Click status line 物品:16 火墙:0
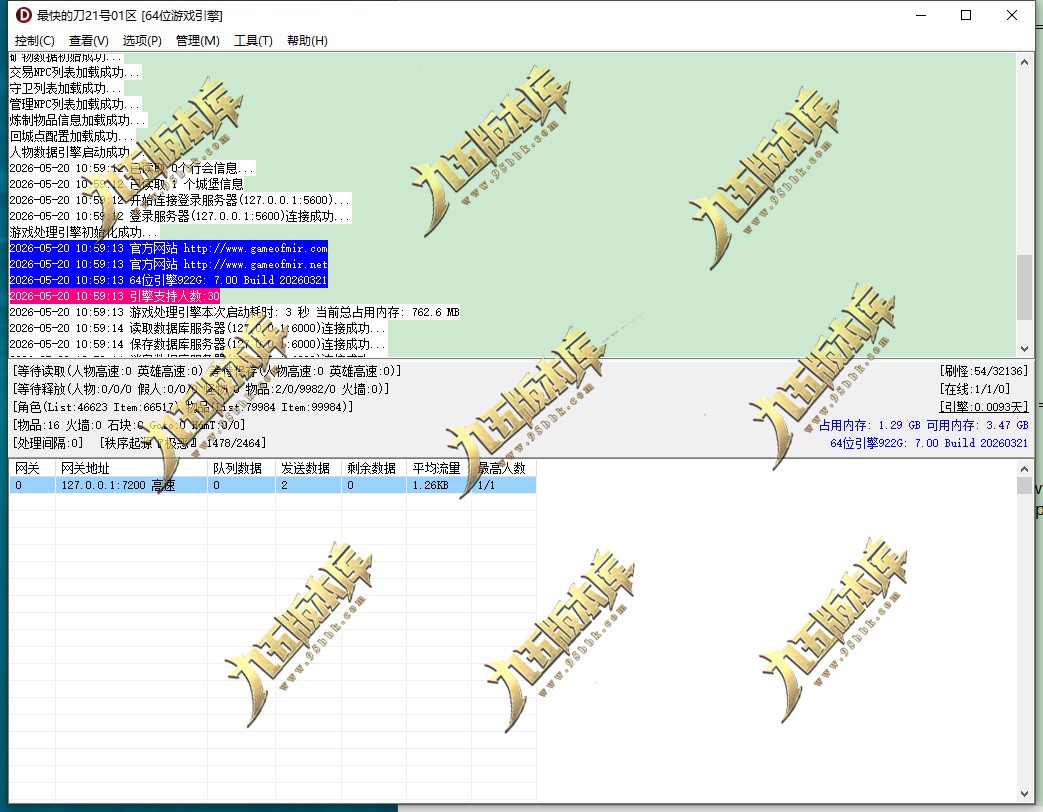The height and width of the screenshot is (812, 1043). tap(129, 425)
